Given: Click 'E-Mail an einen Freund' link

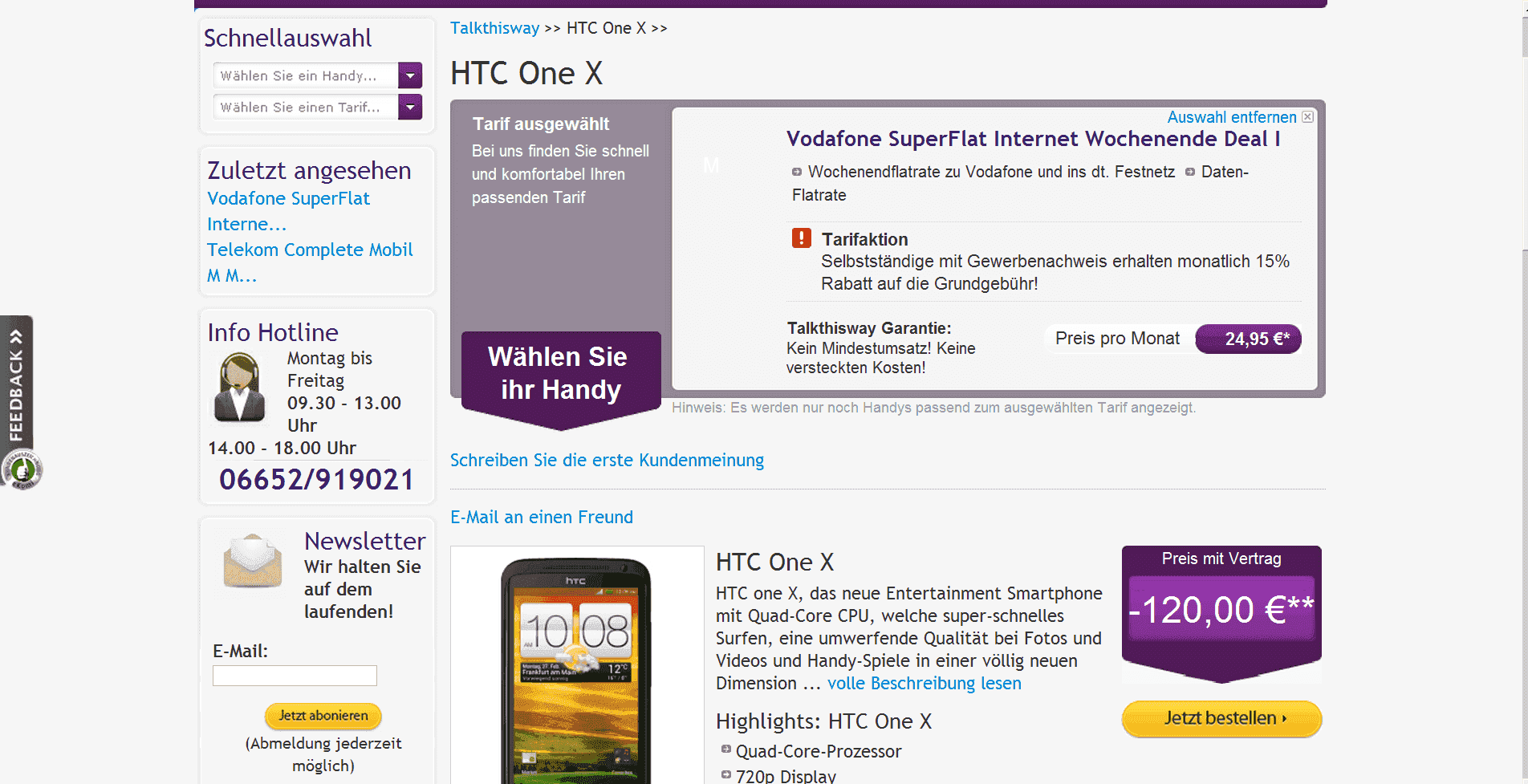Looking at the screenshot, I should click(x=542, y=518).
